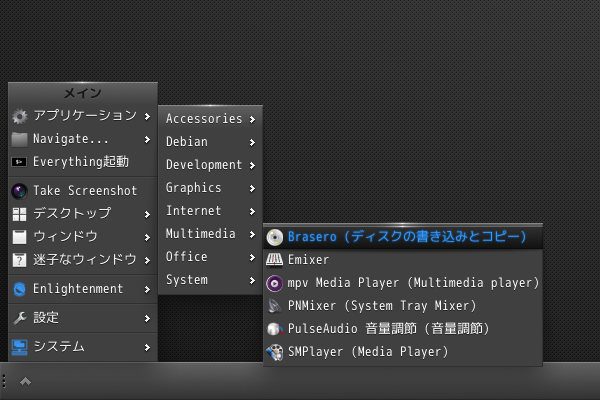Click the camera lens icon for Take Screenshot

20,191
